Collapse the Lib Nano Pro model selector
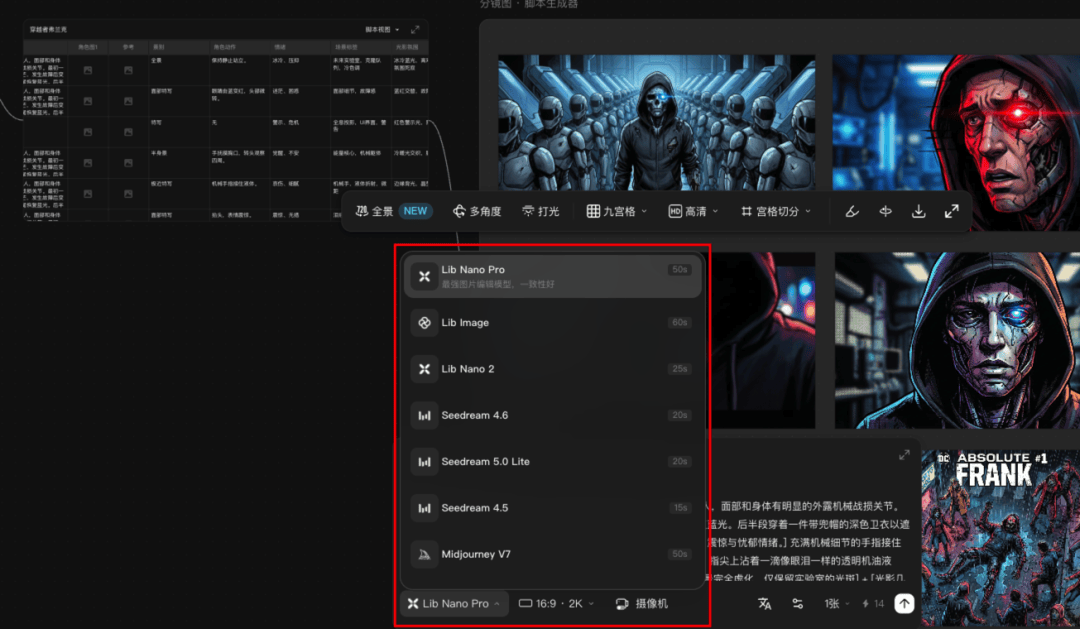Screen dimensions: 1080x629 click(x=455, y=604)
